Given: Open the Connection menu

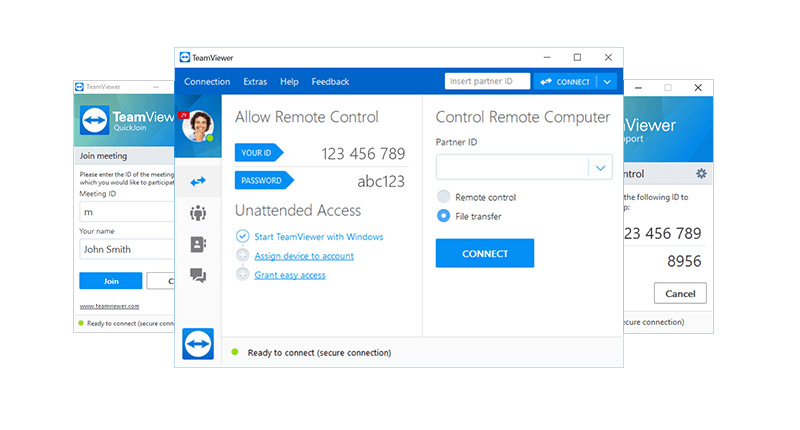Looking at the screenshot, I should pos(207,82).
